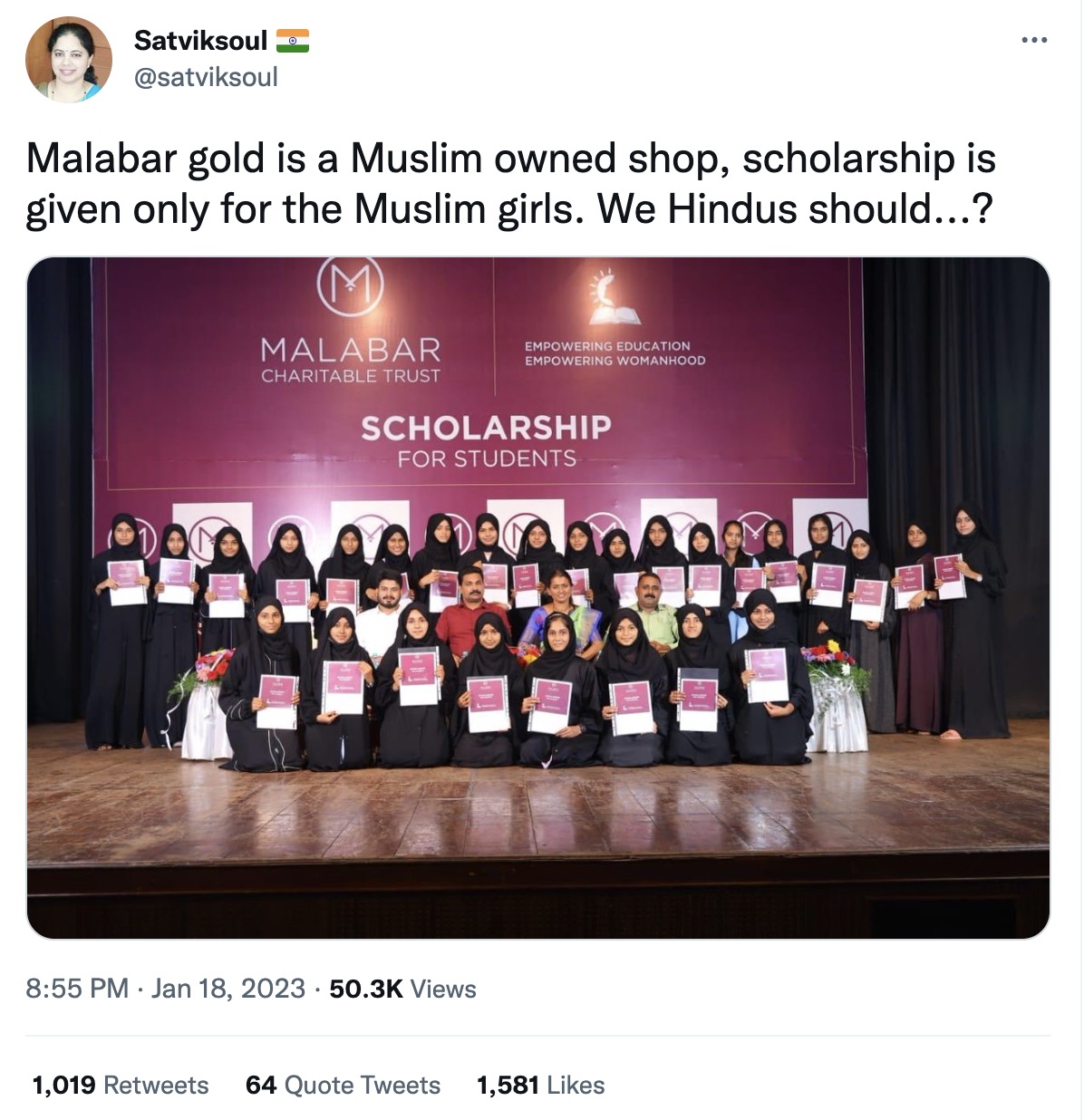1084x1120 pixels.
Task: Open the attached stage group photo
Action: [x=538, y=598]
